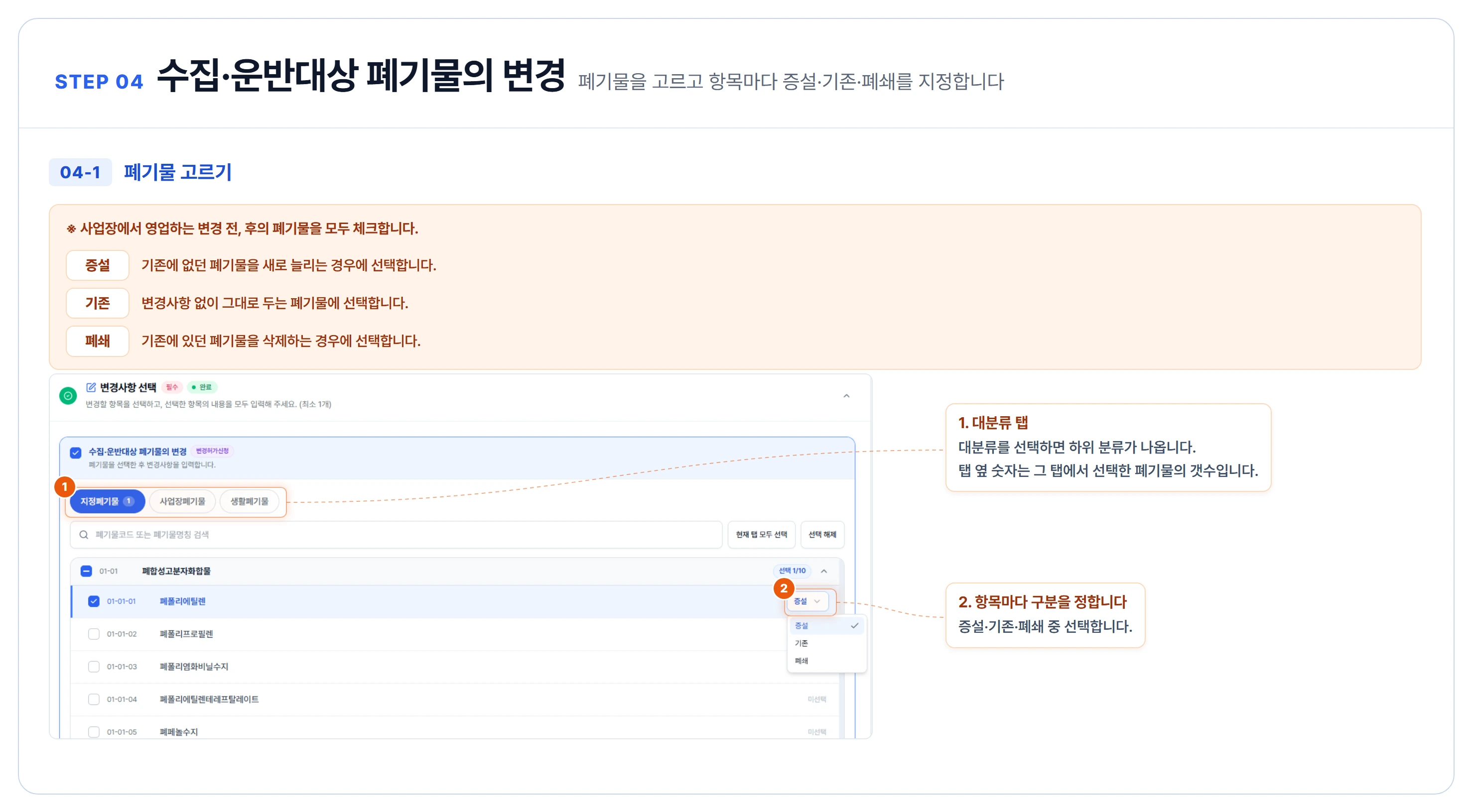
Task: Check the 01-01-02 폐폴리프로필렌 checkbox
Action: coord(94,634)
